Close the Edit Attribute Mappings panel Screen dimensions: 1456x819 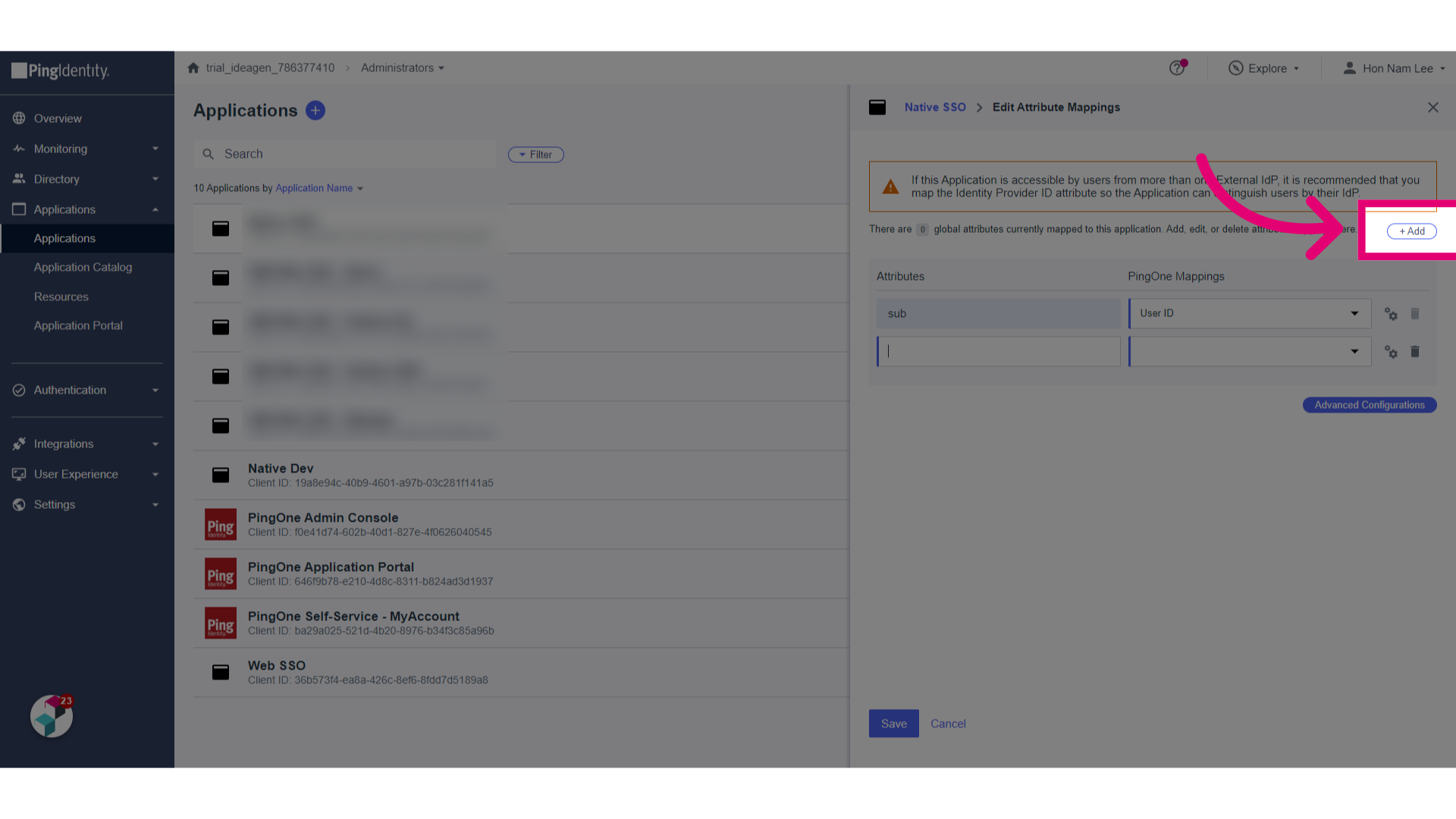tap(1433, 108)
